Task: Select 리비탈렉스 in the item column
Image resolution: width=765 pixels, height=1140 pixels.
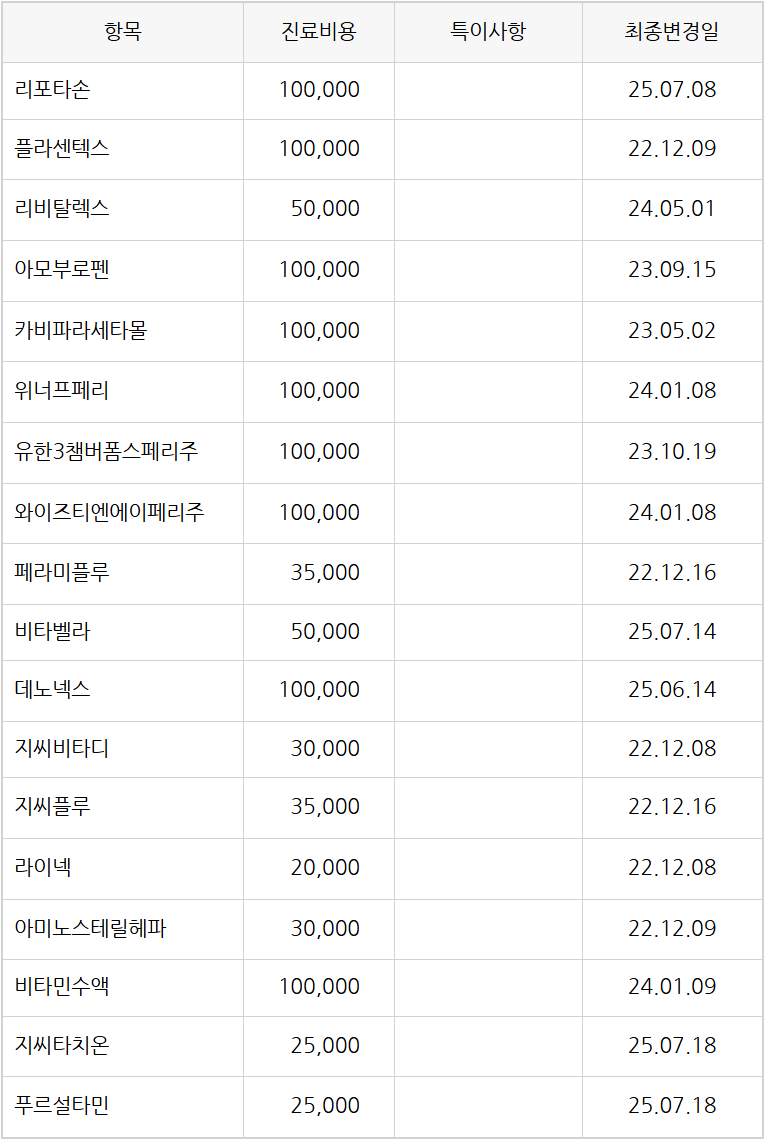Action: pyautogui.click(x=62, y=209)
